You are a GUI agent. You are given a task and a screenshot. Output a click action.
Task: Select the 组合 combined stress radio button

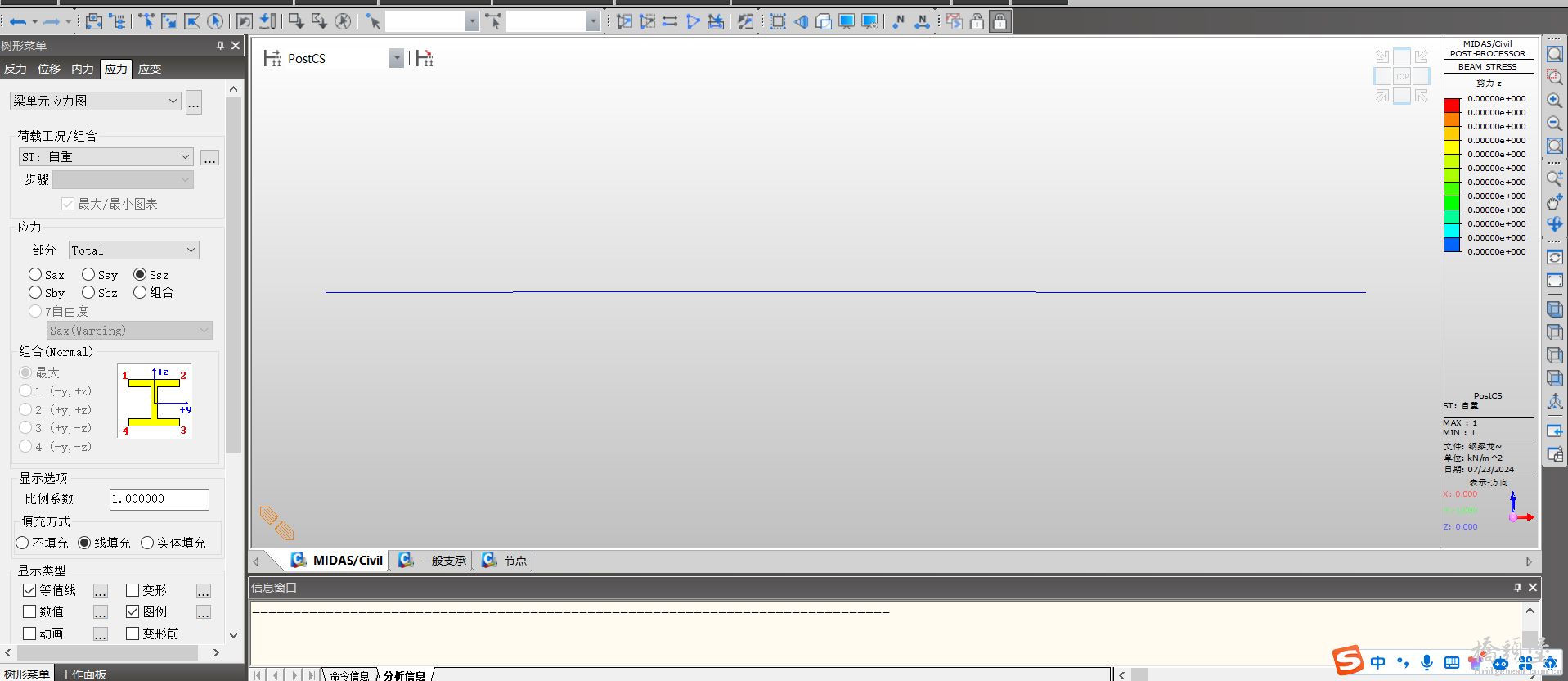140,292
